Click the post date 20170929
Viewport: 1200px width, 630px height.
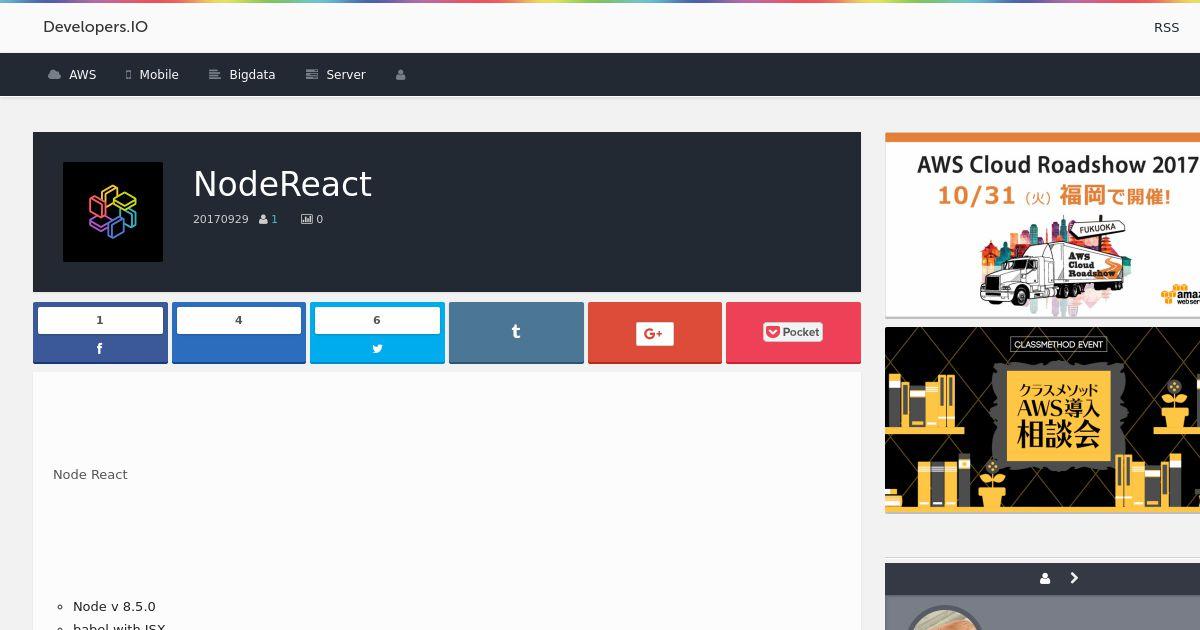(221, 219)
